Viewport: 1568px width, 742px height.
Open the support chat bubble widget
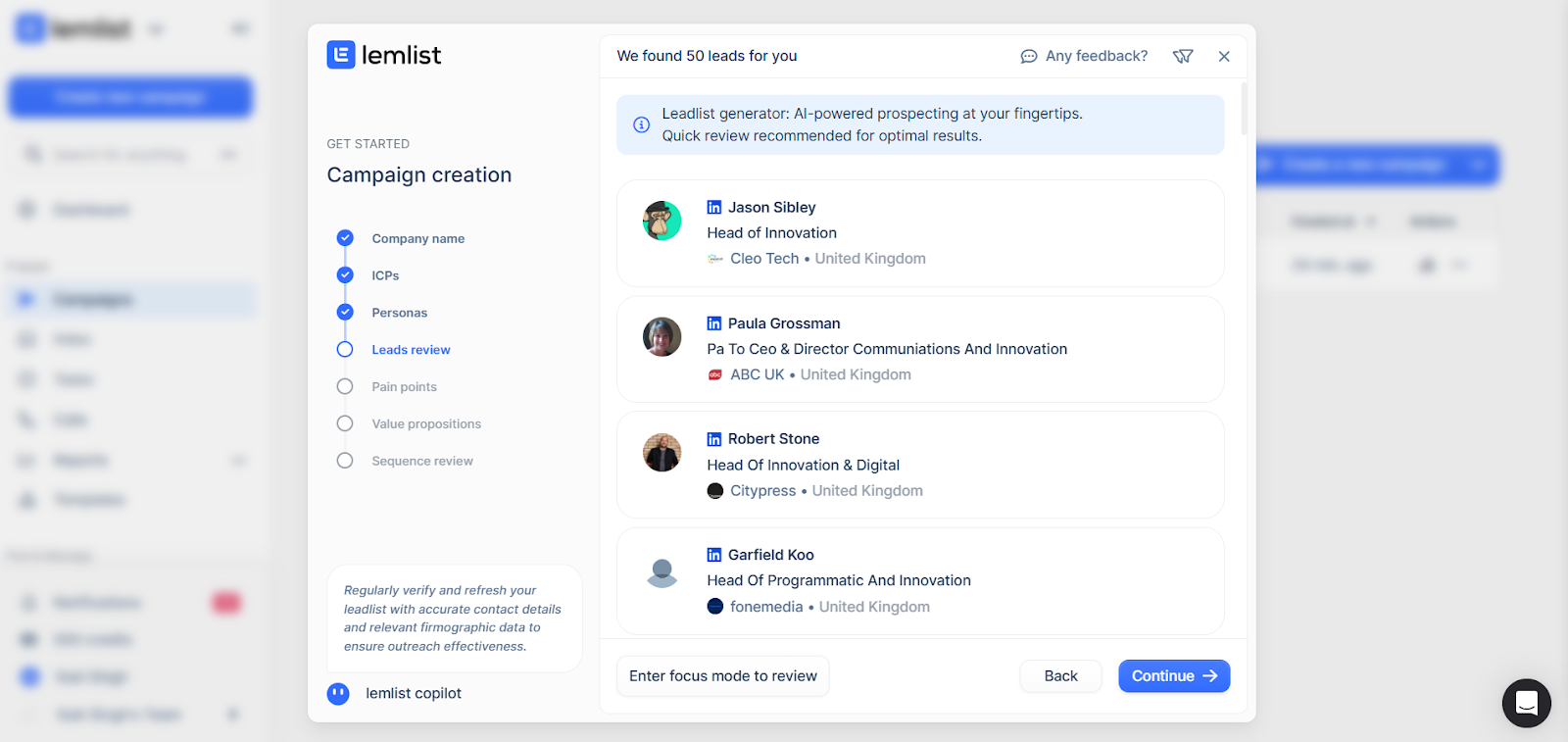1526,703
